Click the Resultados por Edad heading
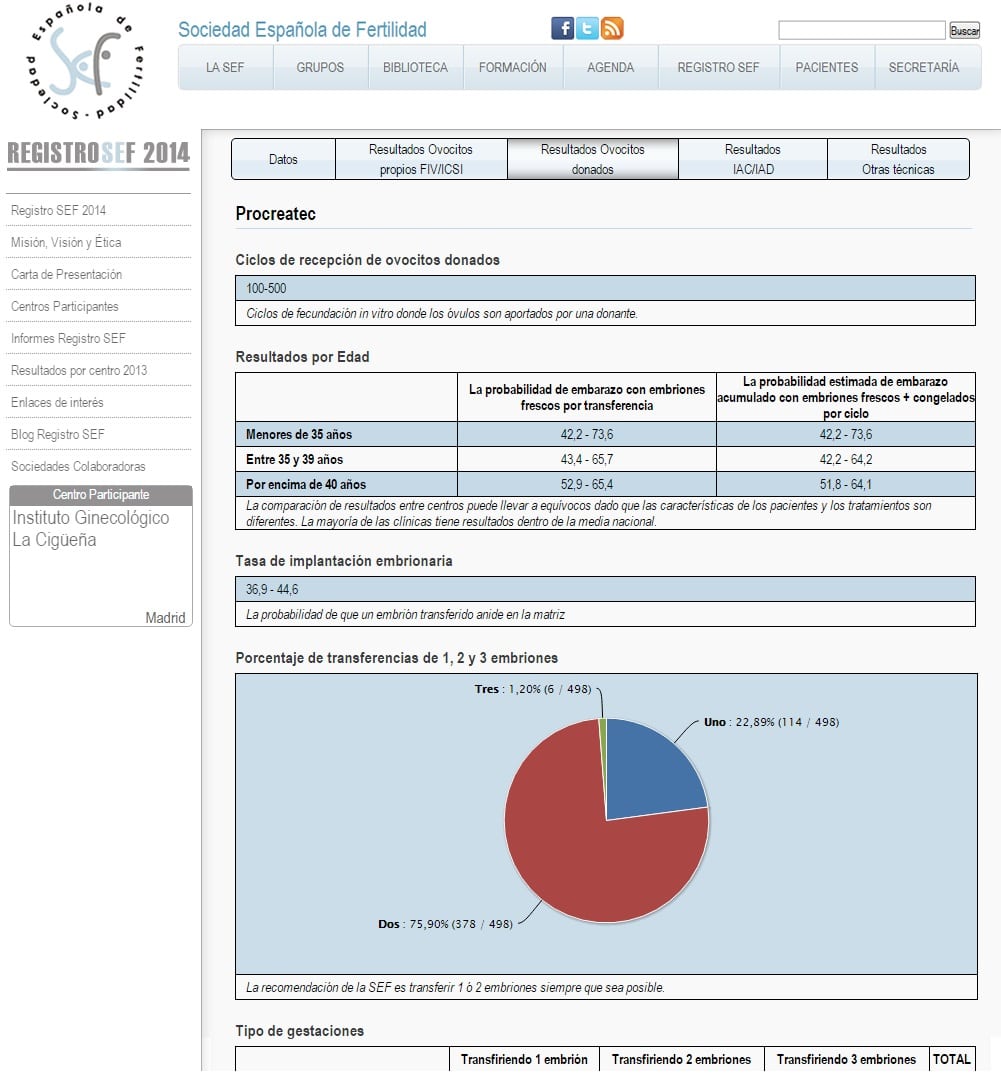The image size is (1001, 1077). tap(302, 356)
